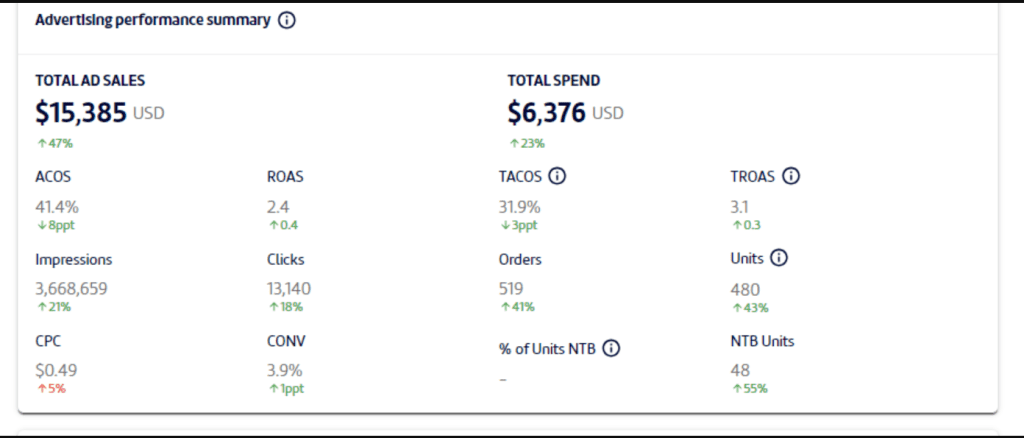1024x438 pixels.
Task: Click the red CPC 5% increase indicator
Action: tap(51, 388)
